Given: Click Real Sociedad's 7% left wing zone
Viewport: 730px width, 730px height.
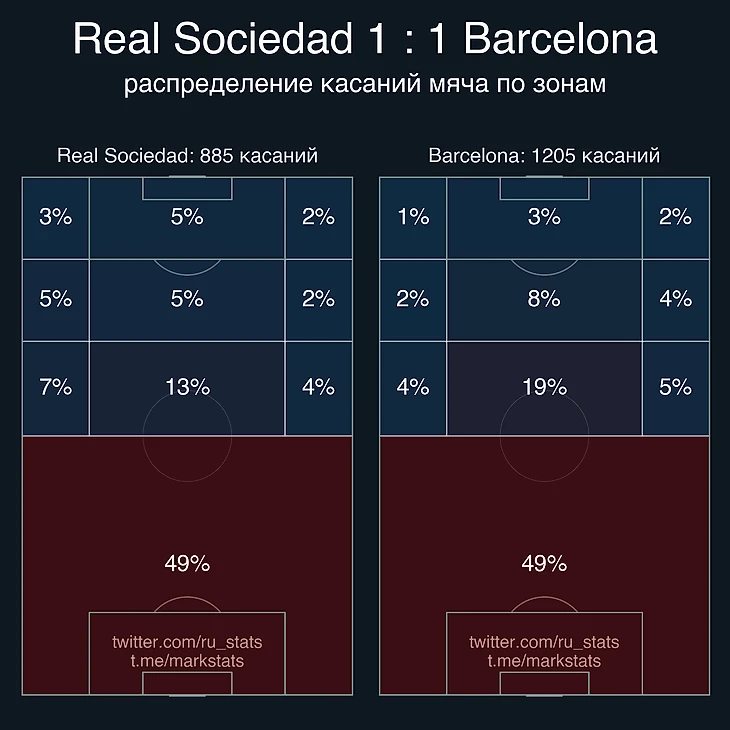Looking at the screenshot, I should click(x=55, y=388).
